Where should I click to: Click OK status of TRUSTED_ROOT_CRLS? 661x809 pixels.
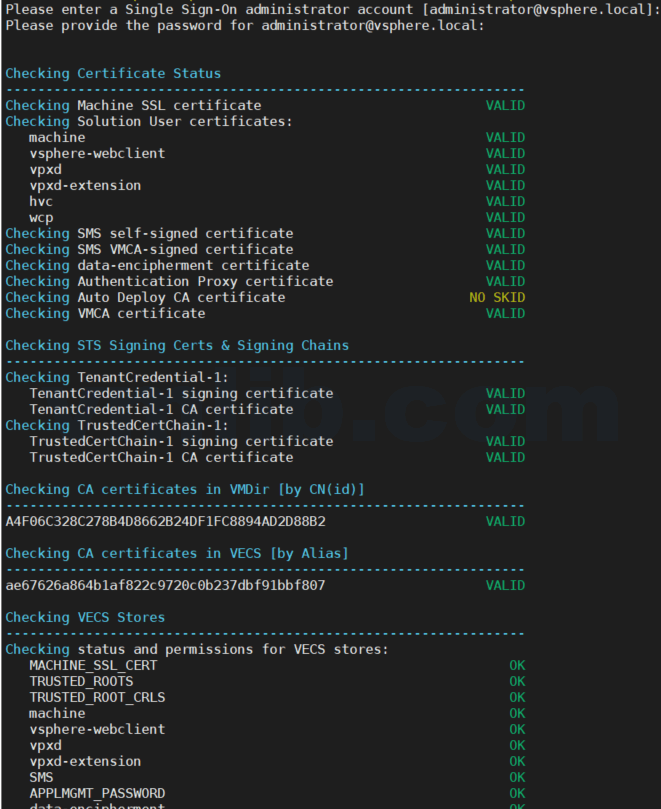[517, 697]
